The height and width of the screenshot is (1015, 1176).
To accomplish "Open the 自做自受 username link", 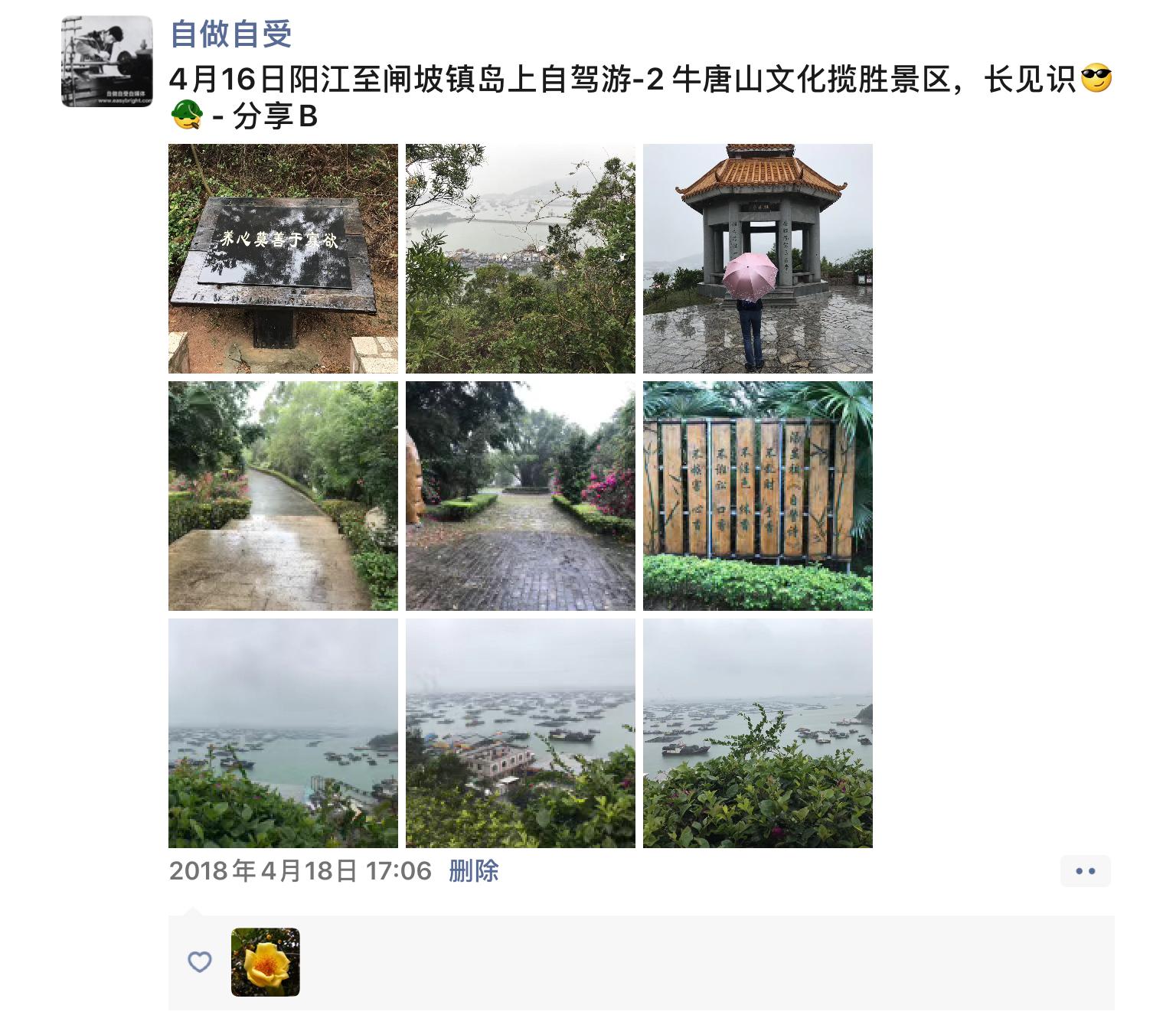I will (x=231, y=34).
